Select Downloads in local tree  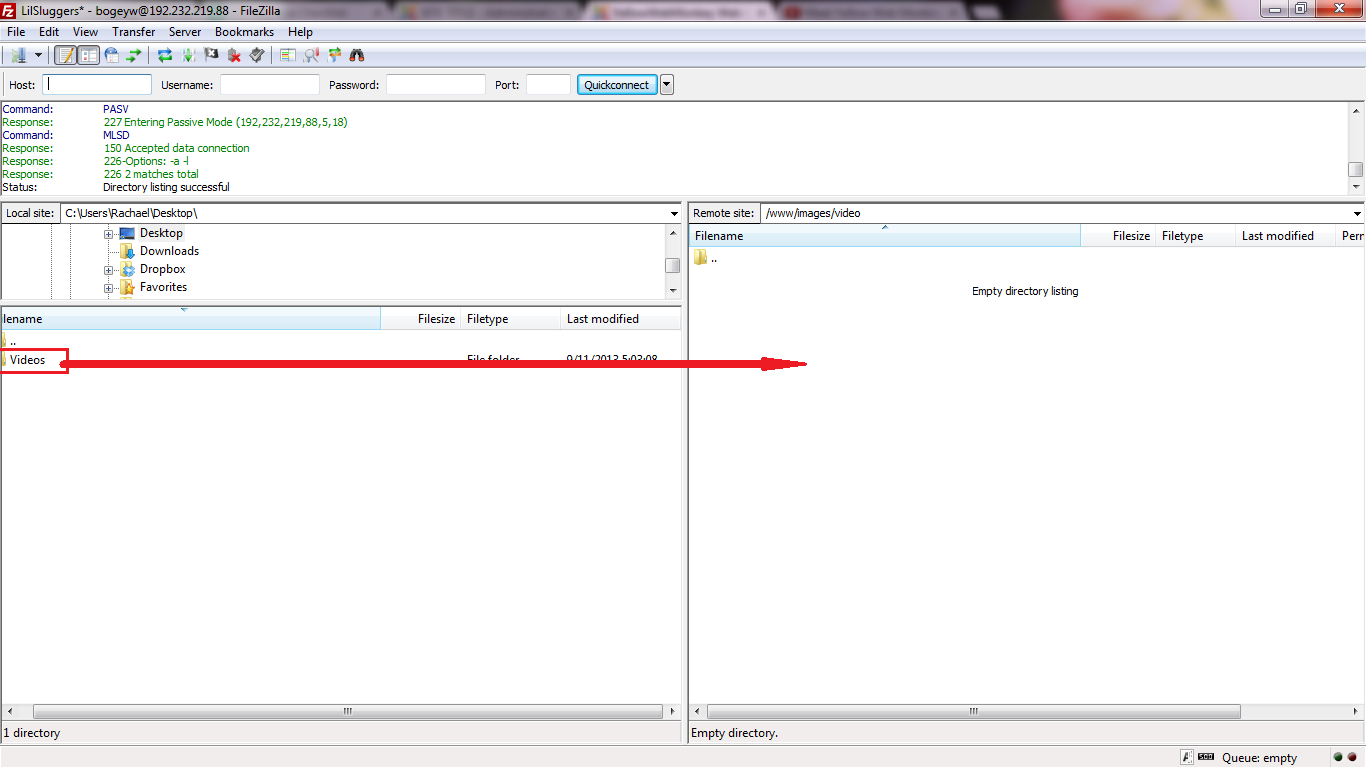pyautogui.click(x=169, y=251)
